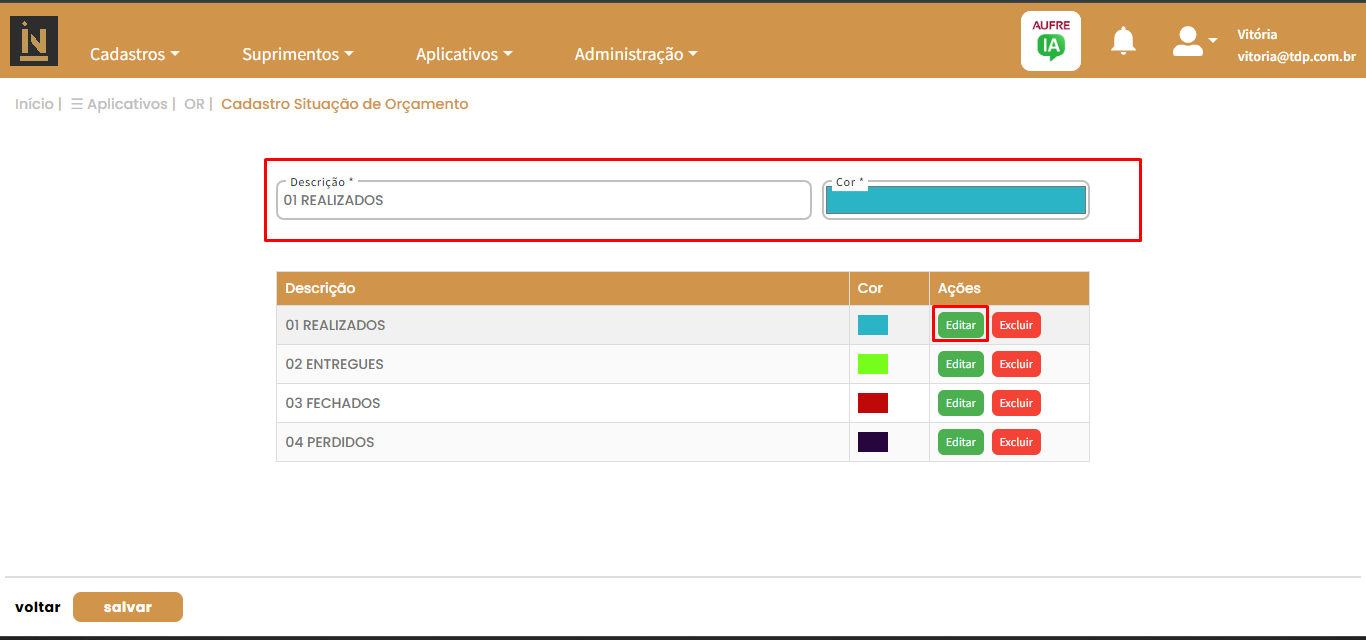Click the salvar button
Image resolution: width=1366 pixels, height=640 pixels.
pyautogui.click(x=128, y=607)
